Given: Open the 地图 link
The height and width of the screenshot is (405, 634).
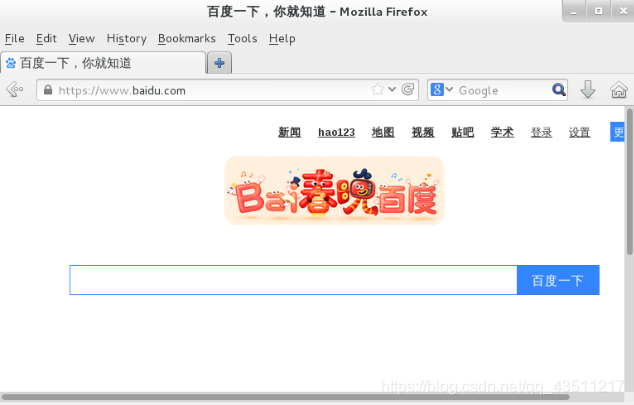Looking at the screenshot, I should pos(383,132).
